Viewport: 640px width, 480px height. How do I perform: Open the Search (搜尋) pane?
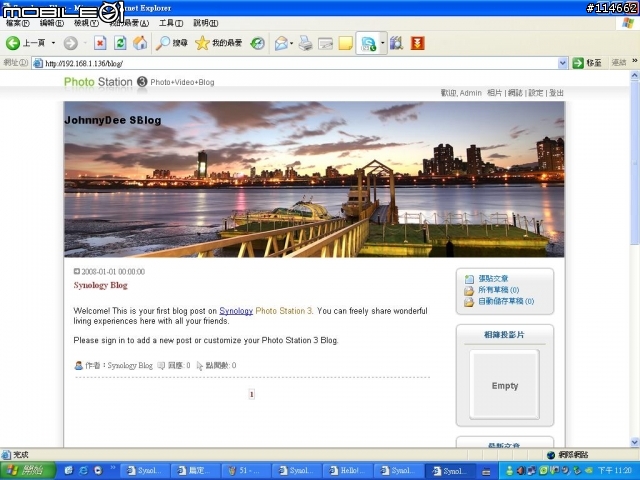[x=171, y=43]
